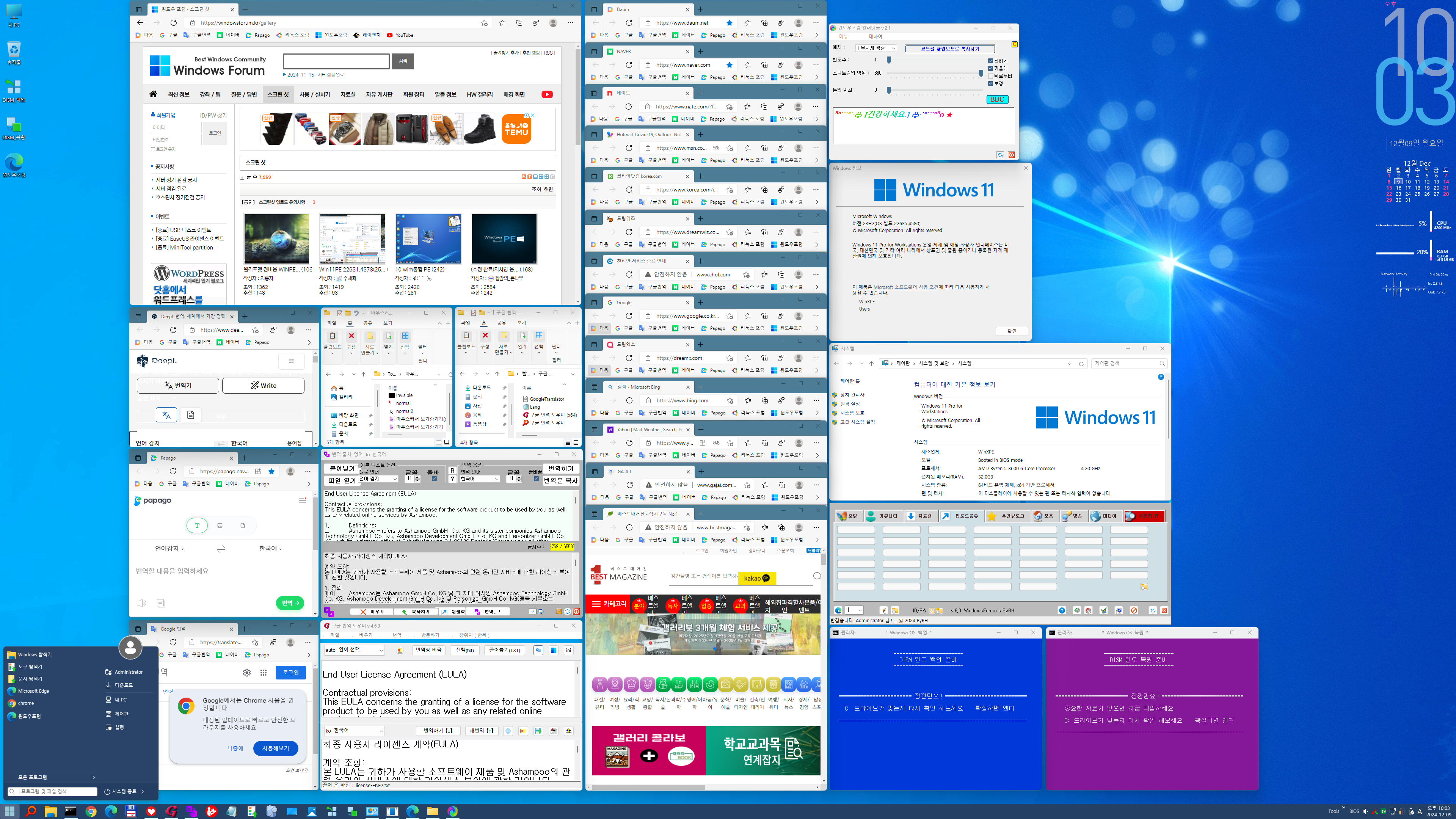This screenshot has width=1456, height=819.
Task: Click the red X clear icon next to auto 언어 선택
Action: point(400,650)
